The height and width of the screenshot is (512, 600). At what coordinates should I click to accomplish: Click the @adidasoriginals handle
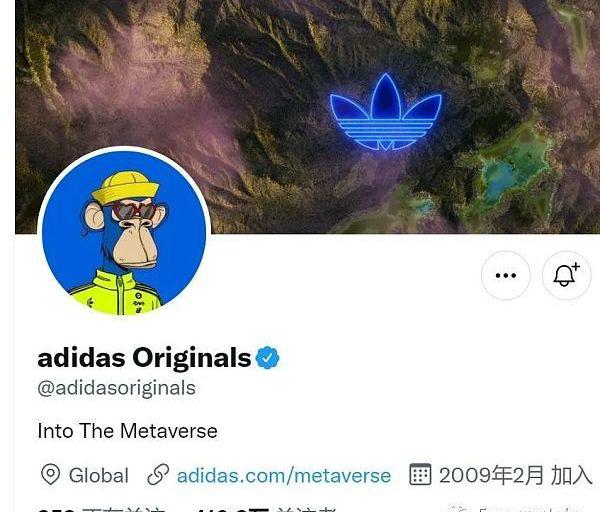tap(117, 388)
